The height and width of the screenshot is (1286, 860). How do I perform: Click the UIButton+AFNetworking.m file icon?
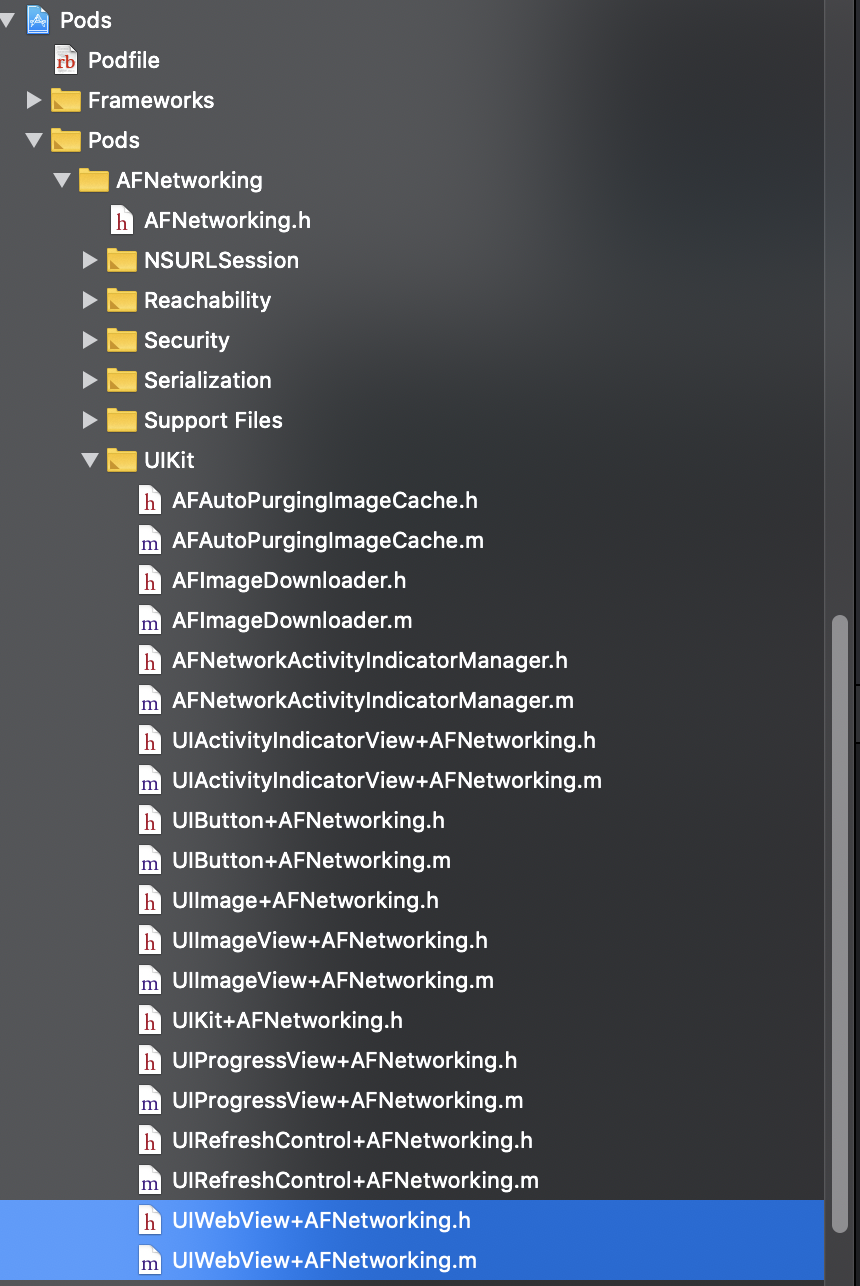(150, 860)
